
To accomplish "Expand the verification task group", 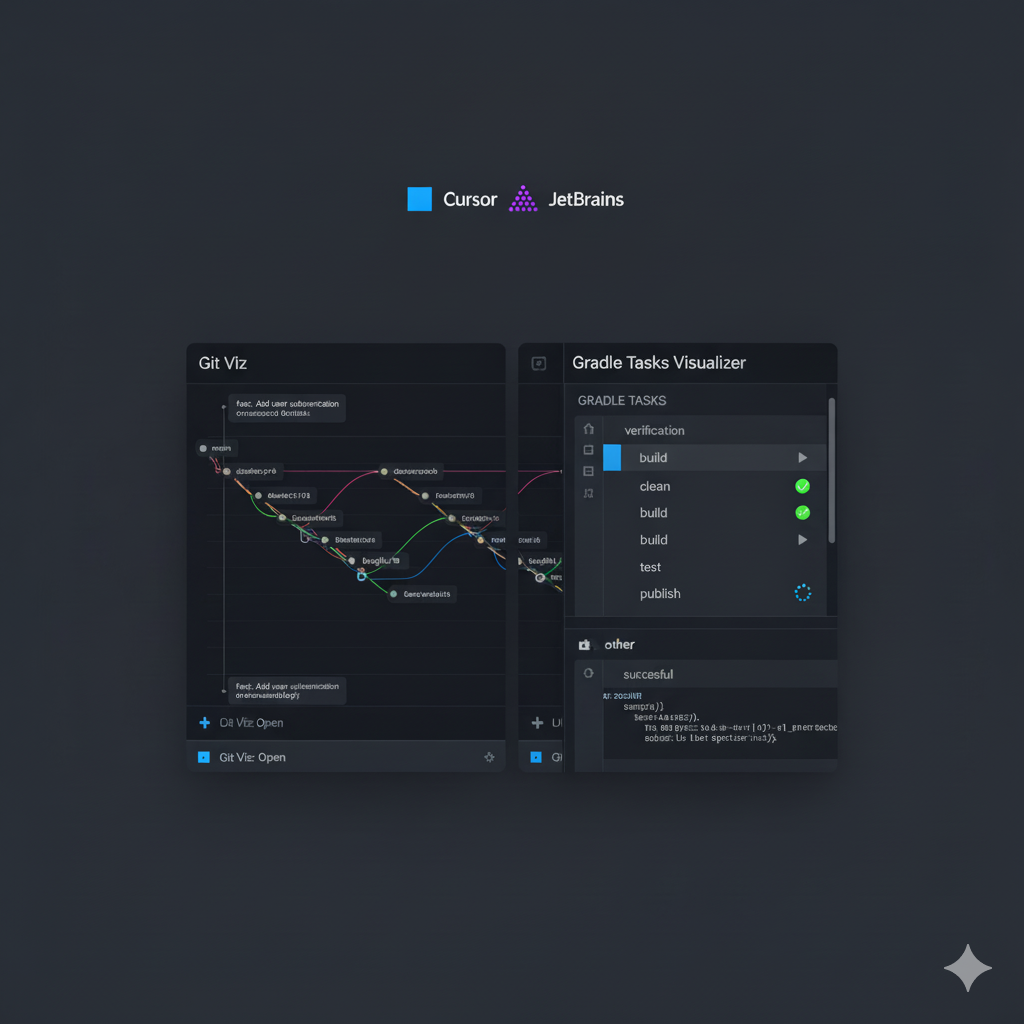I will pos(654,430).
